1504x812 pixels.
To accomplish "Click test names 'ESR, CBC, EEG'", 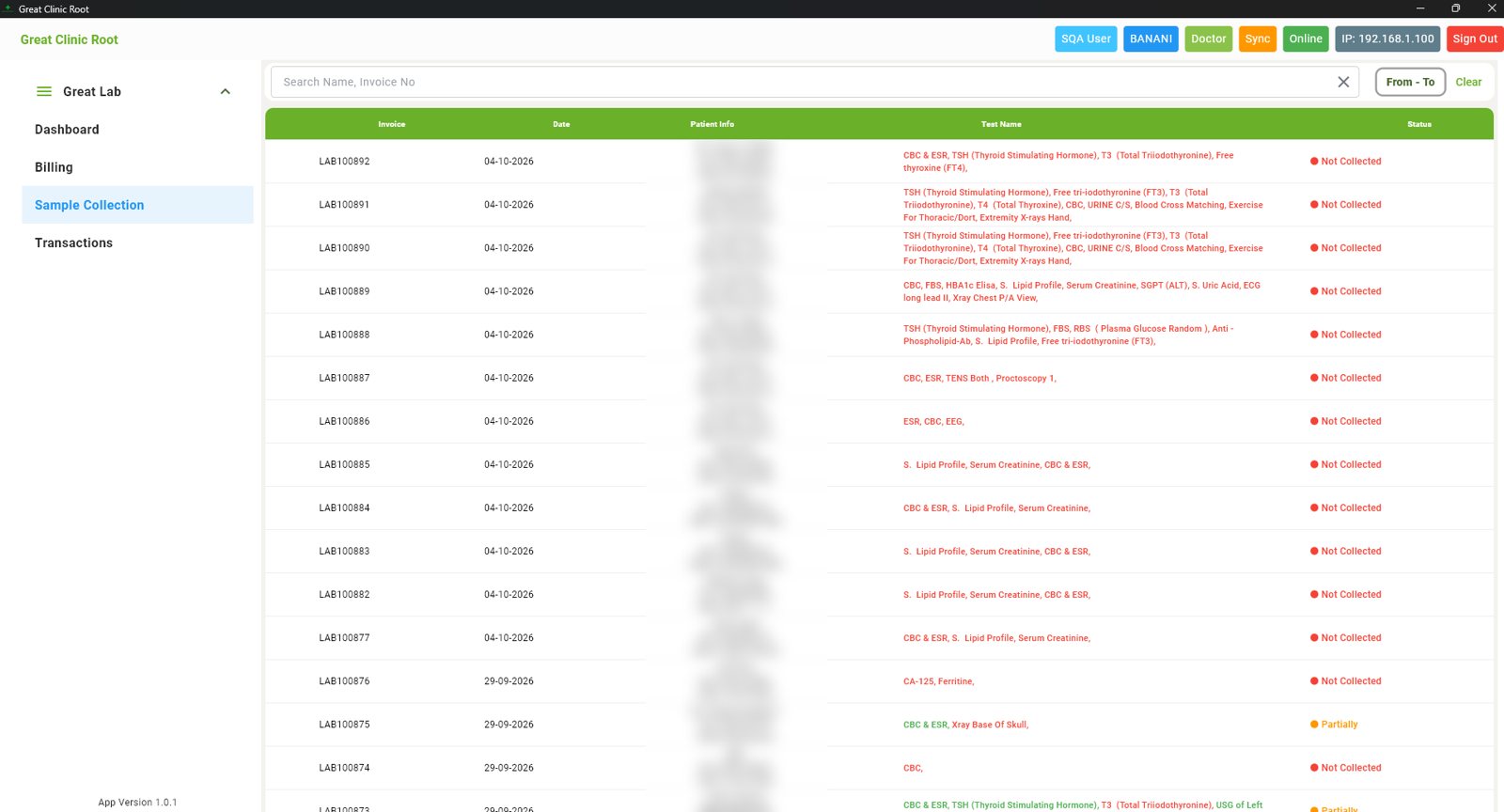I will pyautogui.click(x=933, y=422).
